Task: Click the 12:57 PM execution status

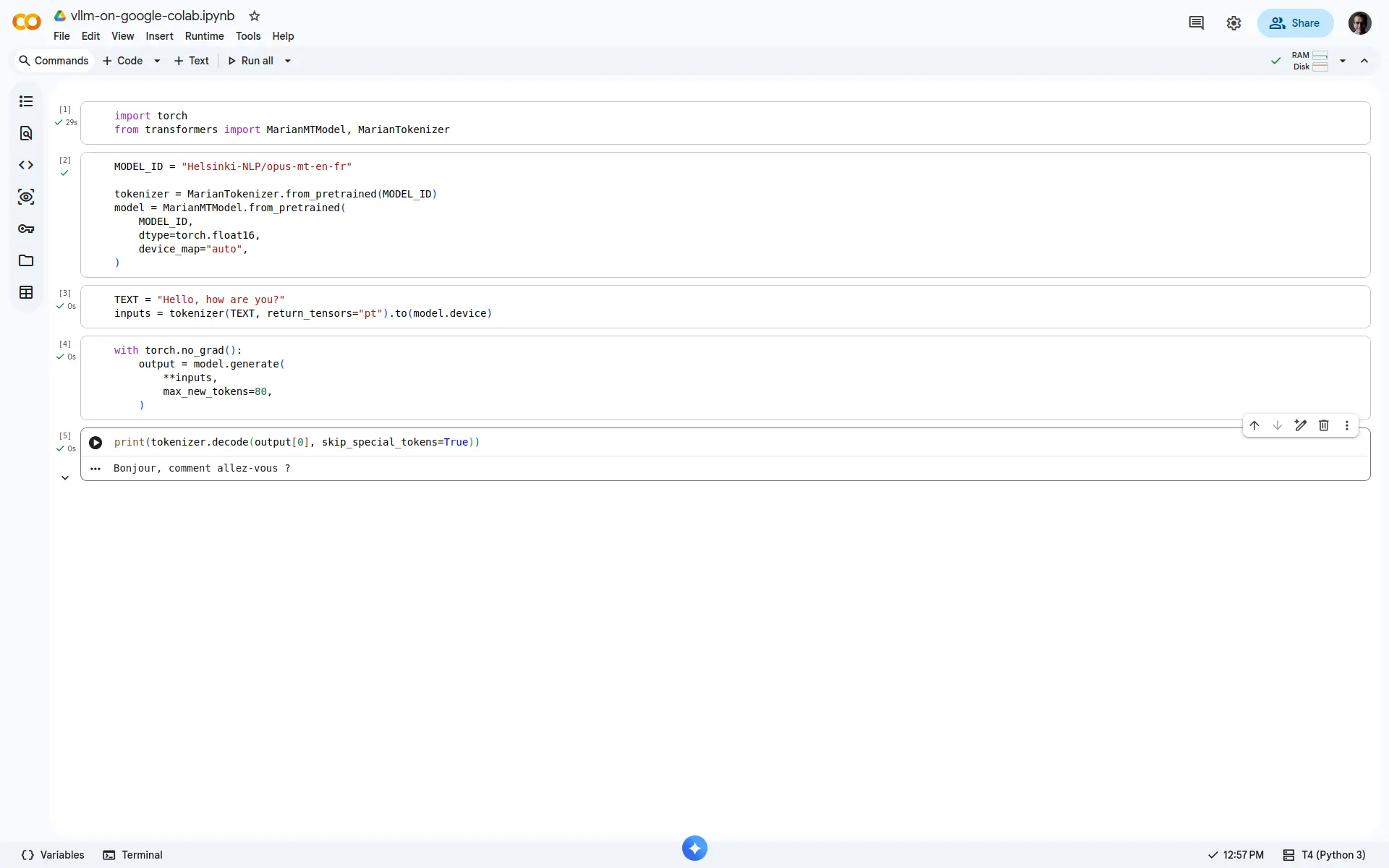Action: coord(1236,855)
